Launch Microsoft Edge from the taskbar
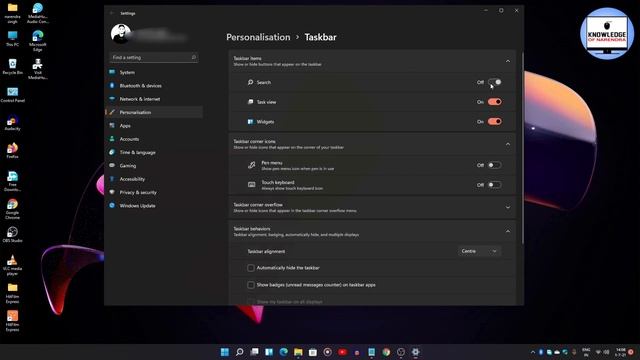The height and width of the screenshot is (360, 640). coord(284,352)
